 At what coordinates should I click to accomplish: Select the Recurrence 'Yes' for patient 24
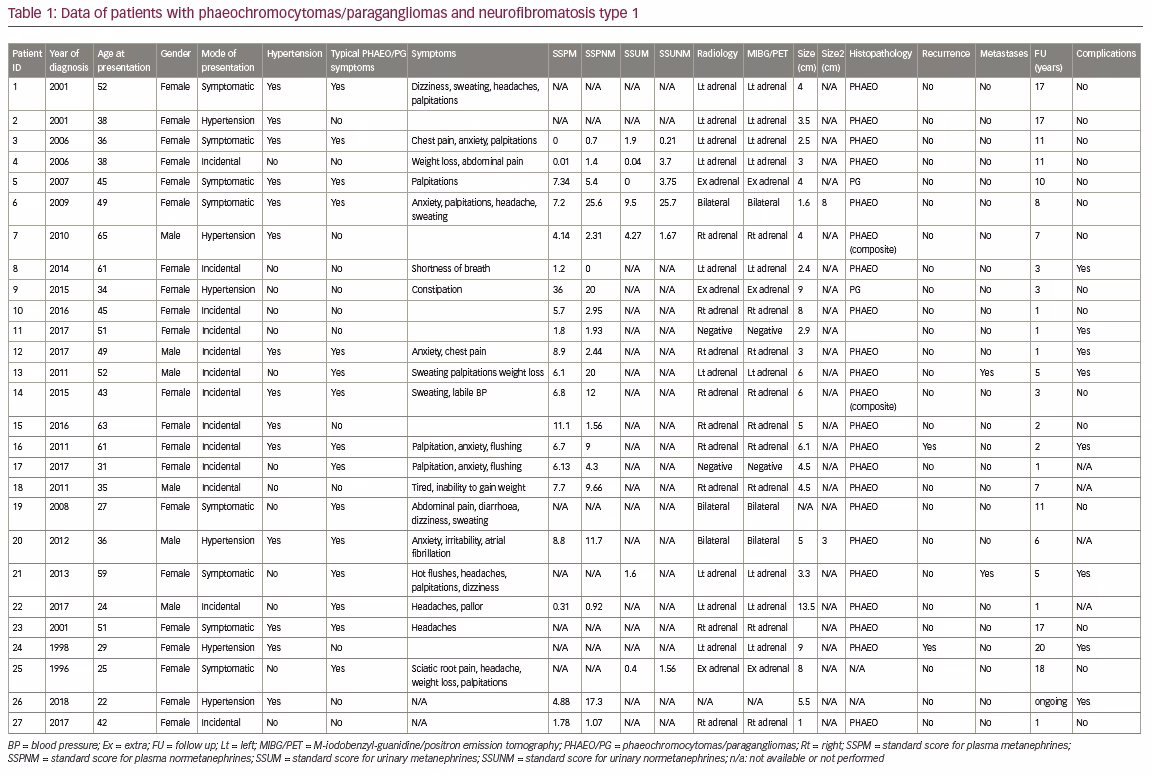929,647
